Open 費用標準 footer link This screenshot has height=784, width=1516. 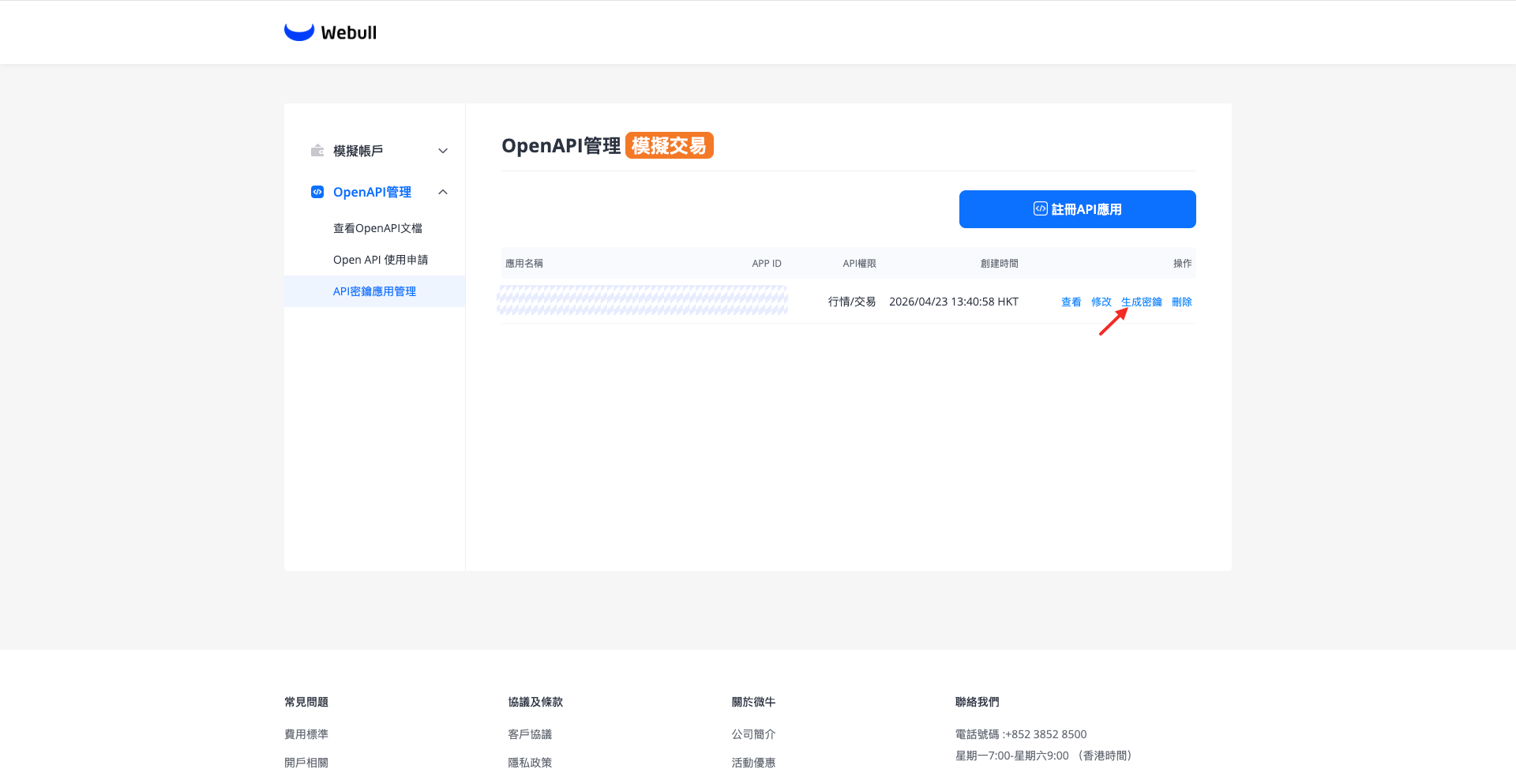(306, 734)
